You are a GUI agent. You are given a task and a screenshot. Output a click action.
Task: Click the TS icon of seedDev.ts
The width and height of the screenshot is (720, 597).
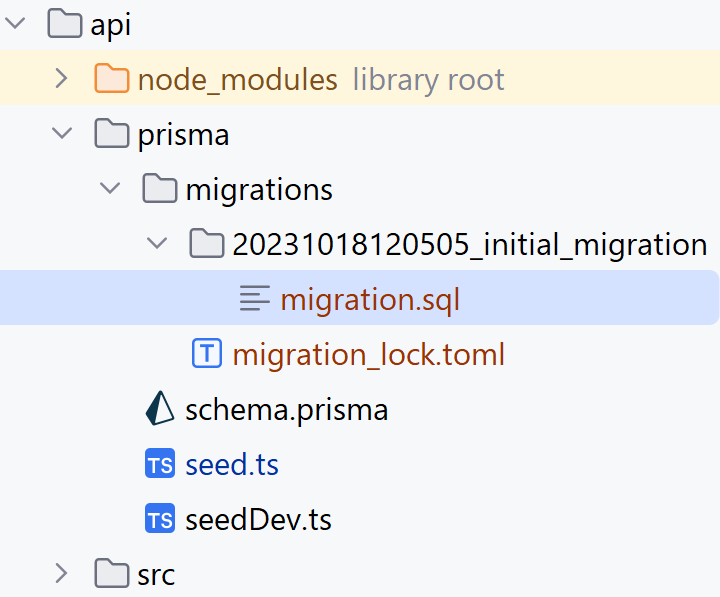point(160,518)
